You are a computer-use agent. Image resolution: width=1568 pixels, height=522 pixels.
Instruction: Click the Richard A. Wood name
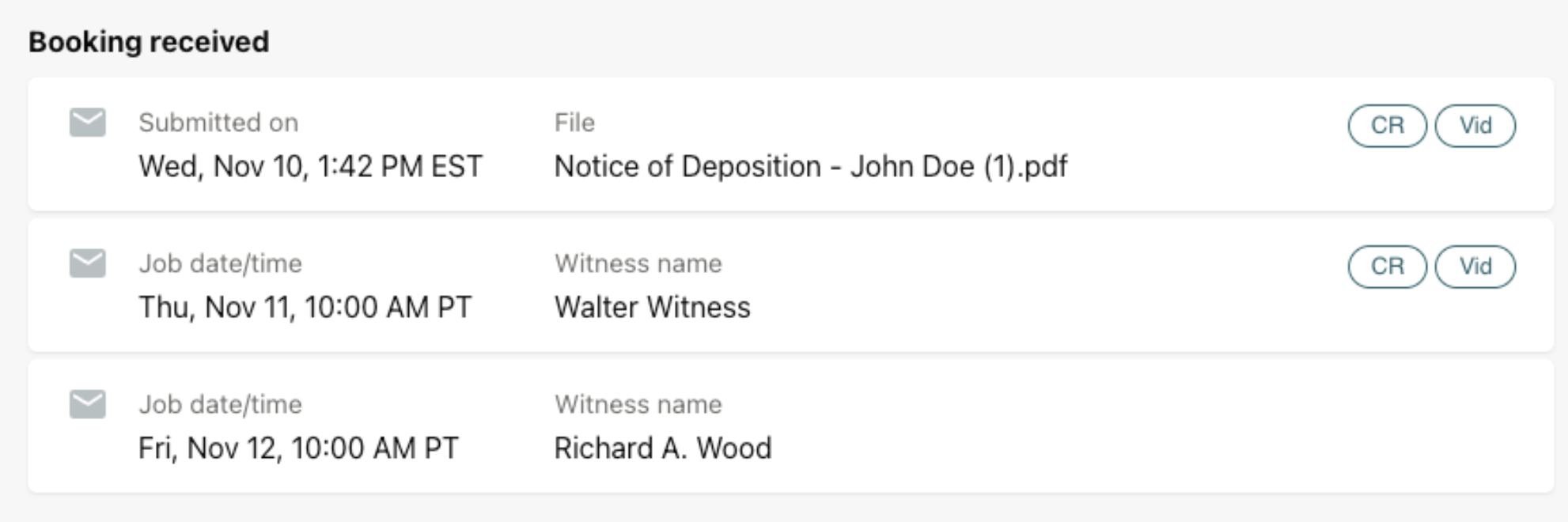[x=663, y=448]
